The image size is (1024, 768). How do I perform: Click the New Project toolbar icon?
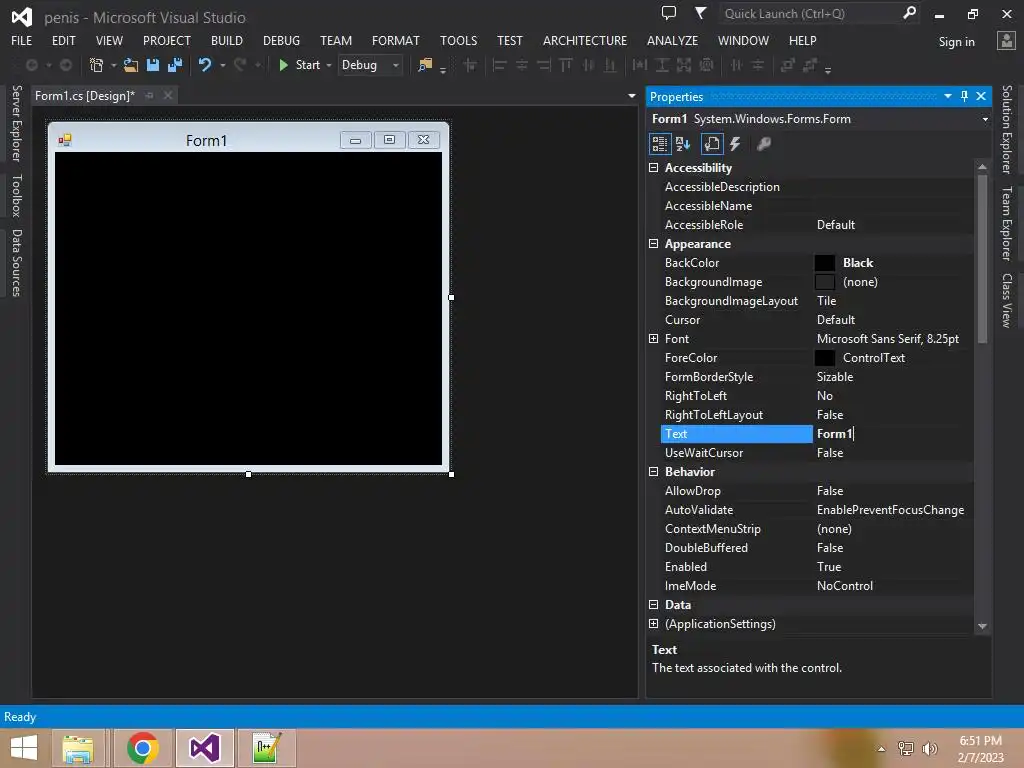pos(97,65)
